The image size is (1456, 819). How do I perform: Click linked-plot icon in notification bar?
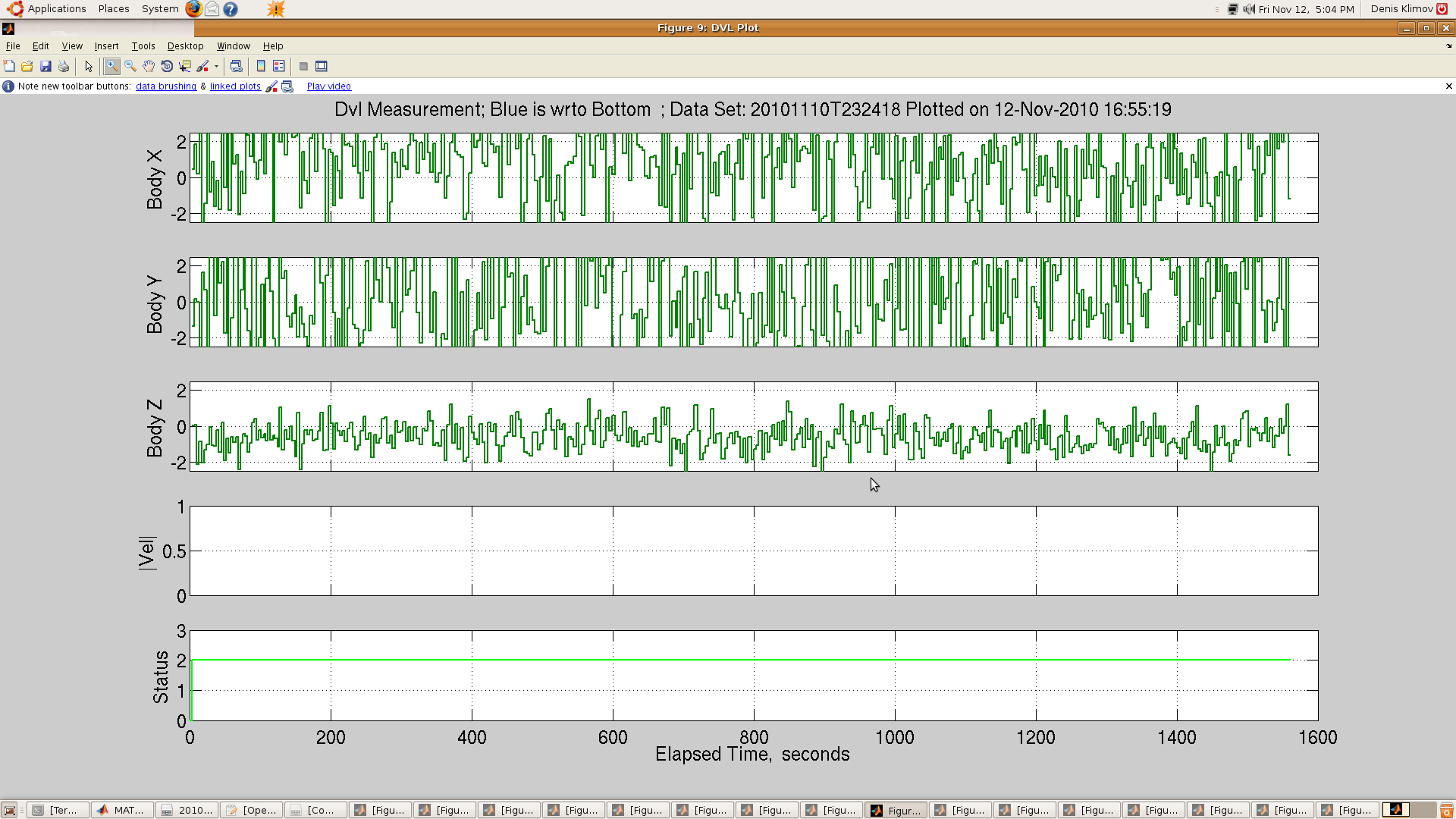click(x=287, y=86)
